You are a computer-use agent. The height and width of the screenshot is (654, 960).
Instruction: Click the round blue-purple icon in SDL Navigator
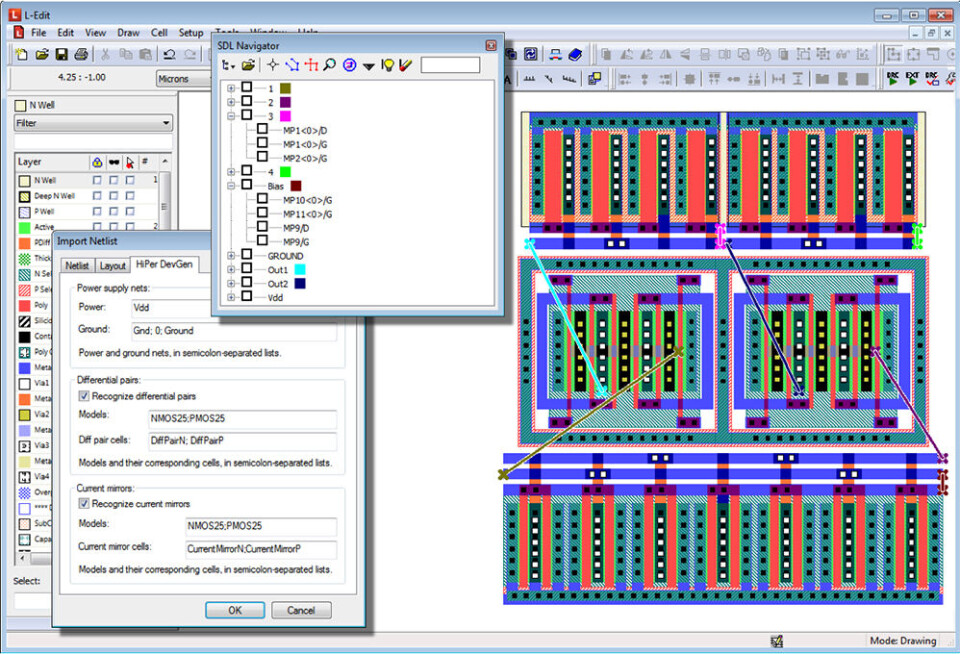click(349, 65)
